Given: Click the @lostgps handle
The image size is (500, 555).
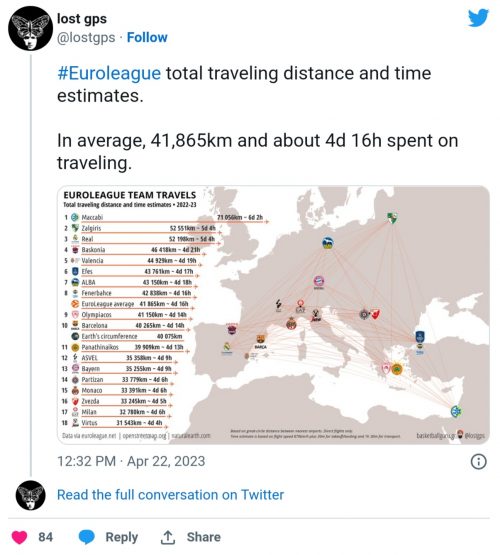Looking at the screenshot, I should point(86,38).
